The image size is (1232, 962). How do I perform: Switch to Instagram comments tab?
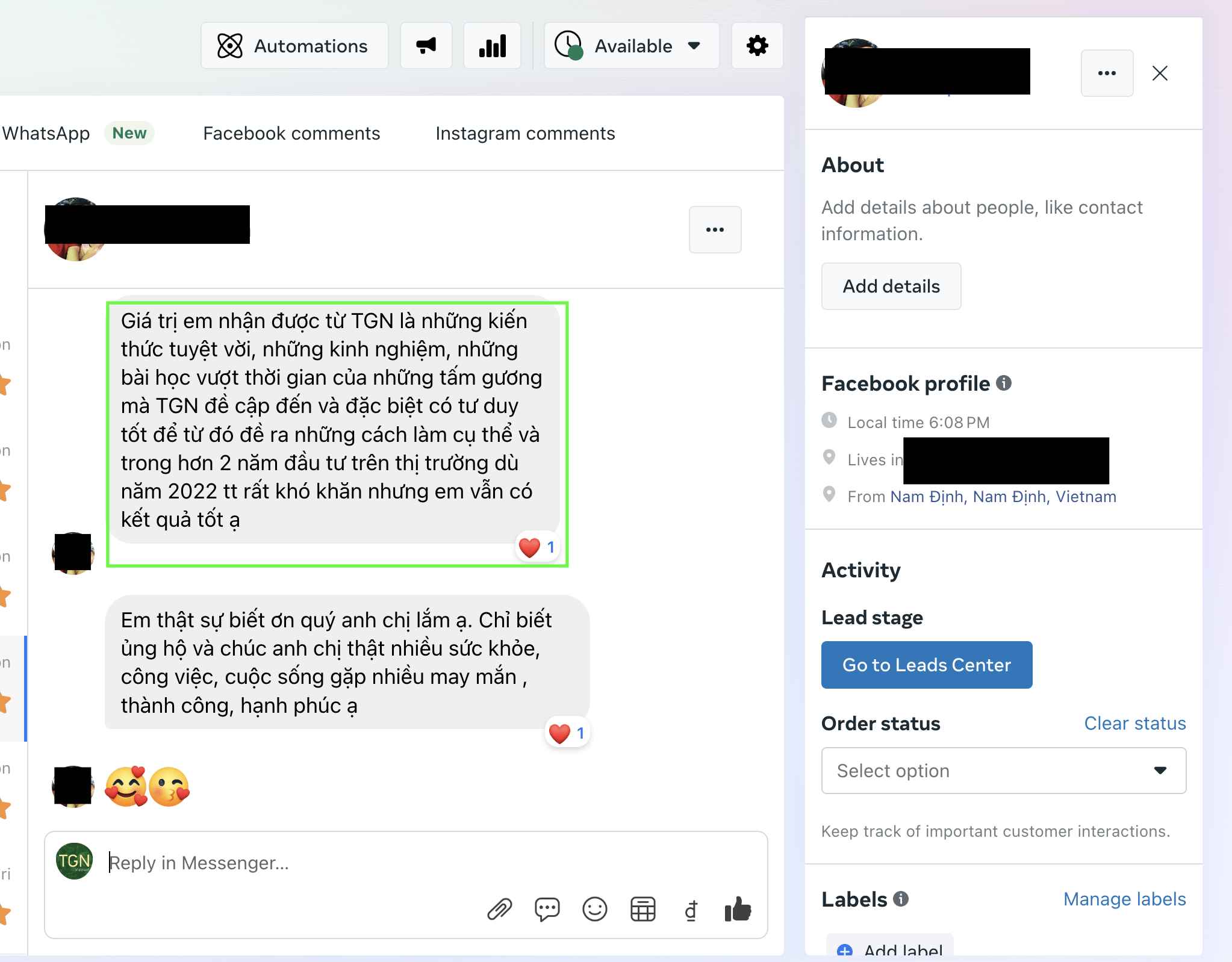pos(525,133)
